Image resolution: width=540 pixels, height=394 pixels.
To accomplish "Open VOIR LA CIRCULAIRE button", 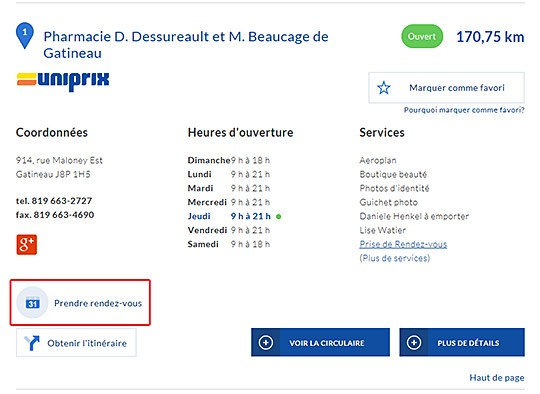I will coord(320,342).
